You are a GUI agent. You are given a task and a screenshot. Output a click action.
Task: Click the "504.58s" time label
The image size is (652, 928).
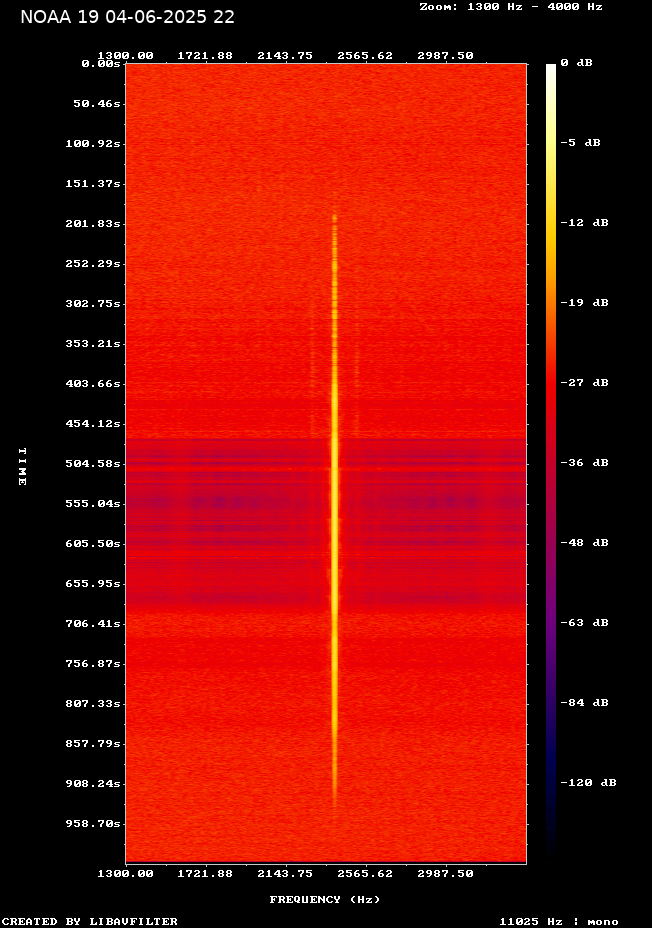[93, 463]
